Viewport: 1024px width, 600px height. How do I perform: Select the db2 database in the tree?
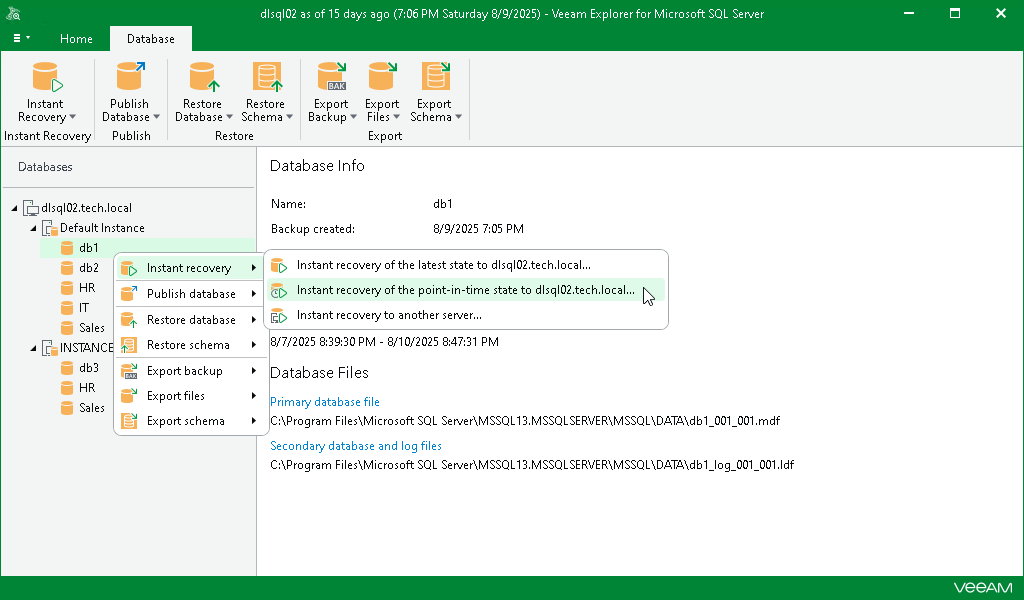(x=84, y=267)
